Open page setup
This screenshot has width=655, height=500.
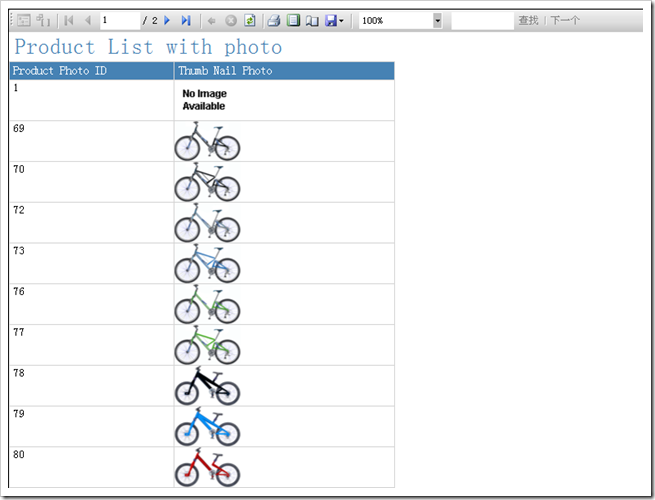pyautogui.click(x=312, y=20)
